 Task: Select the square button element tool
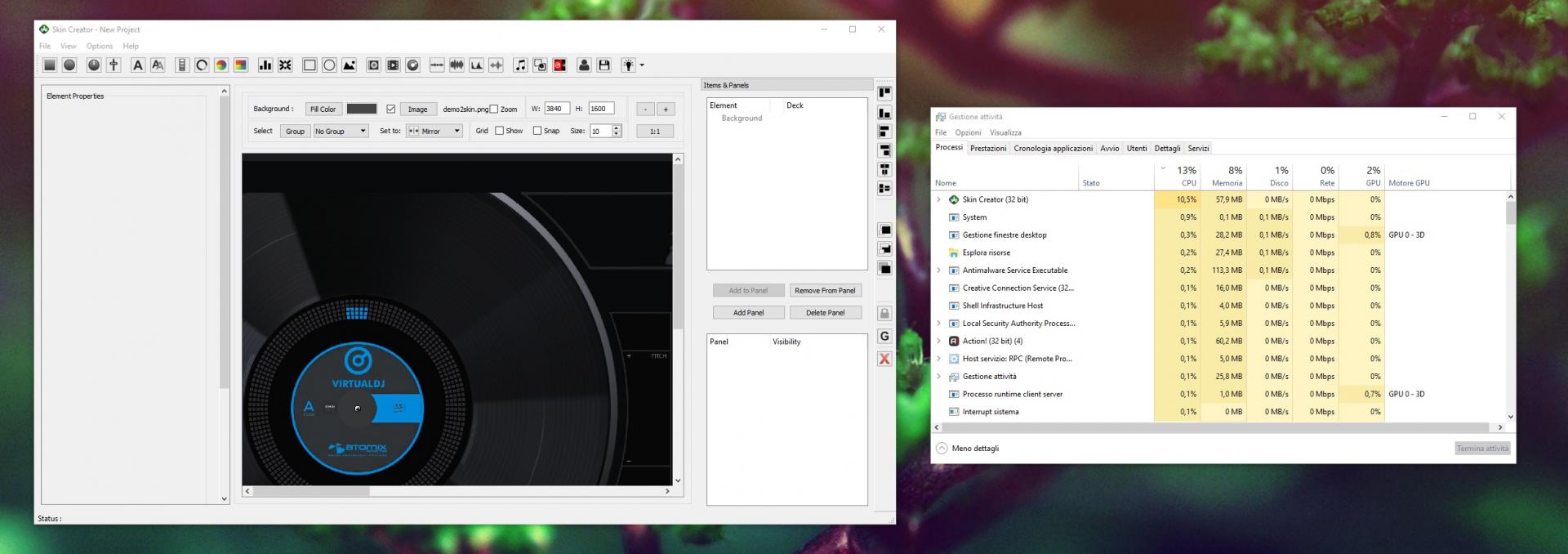[x=50, y=65]
